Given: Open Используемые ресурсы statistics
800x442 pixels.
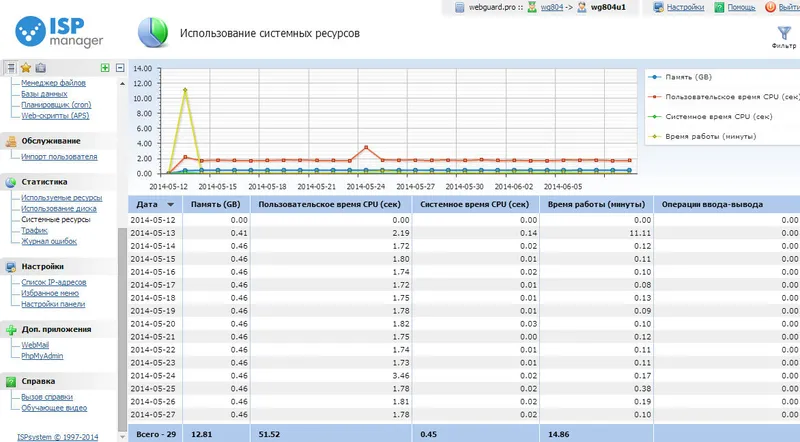Looking at the screenshot, I should tap(62, 198).
